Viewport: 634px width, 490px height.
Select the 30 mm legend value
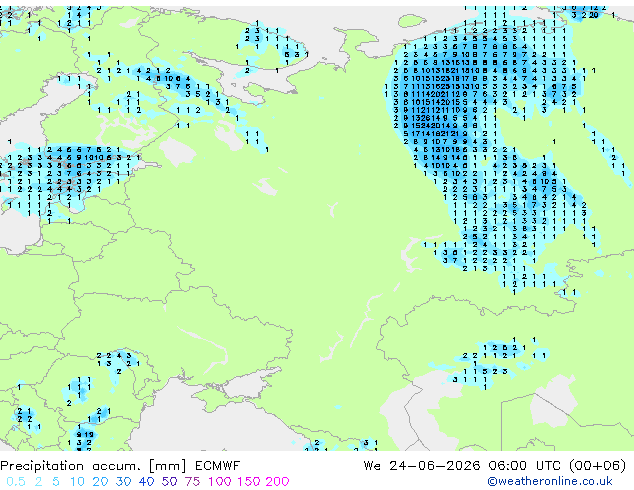click(x=123, y=482)
